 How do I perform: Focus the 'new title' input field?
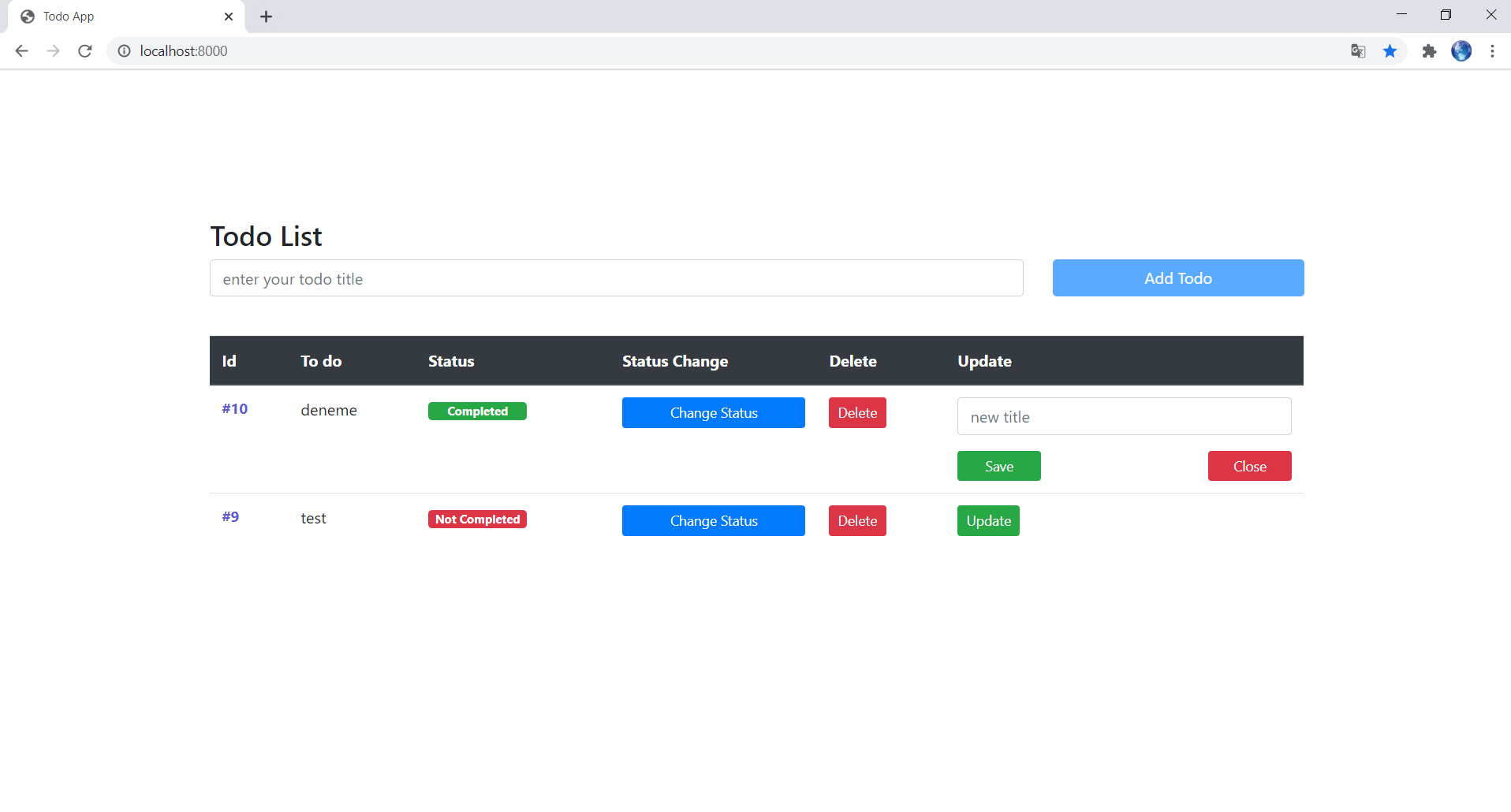1124,416
